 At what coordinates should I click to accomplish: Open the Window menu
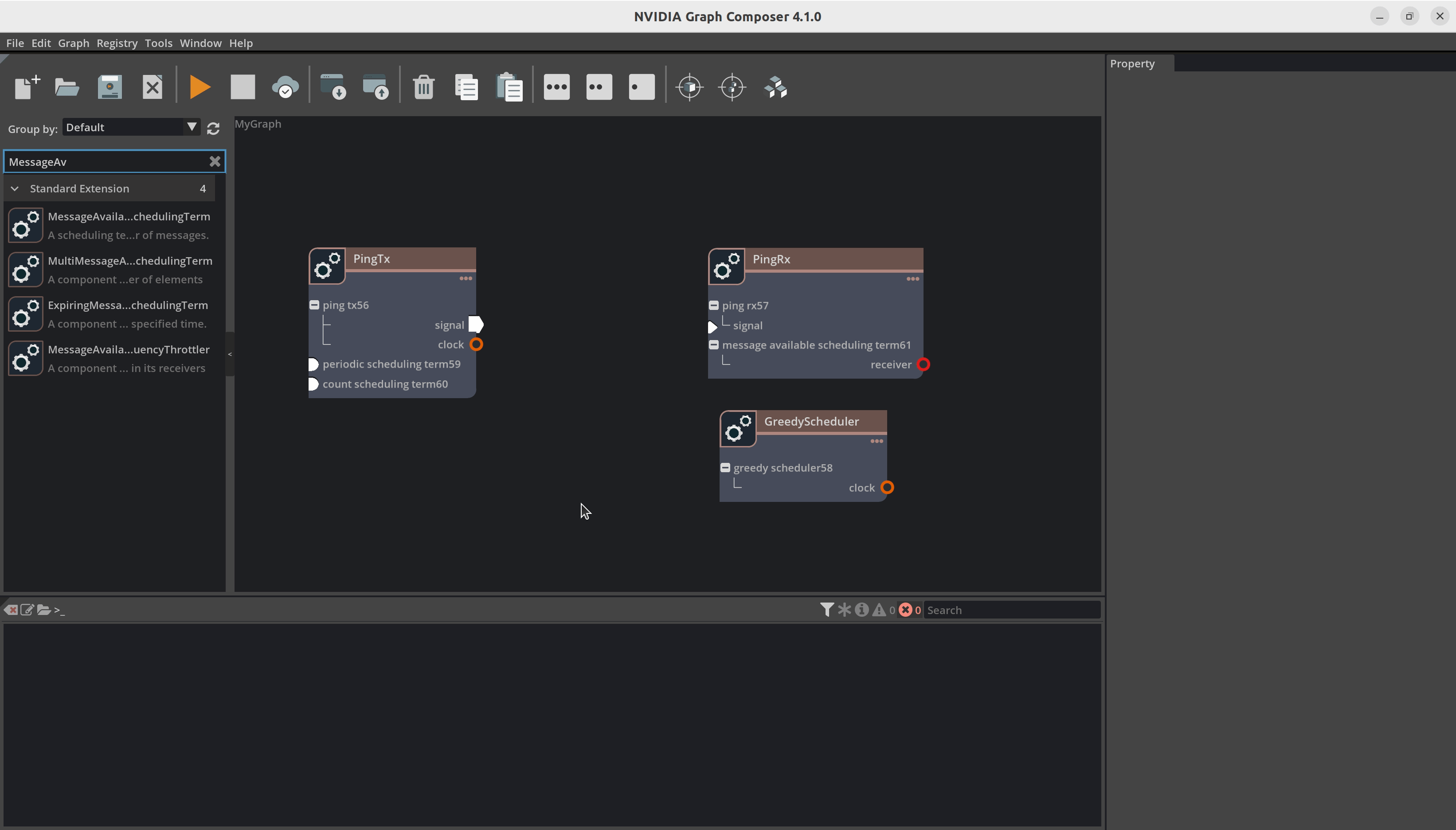tap(200, 43)
